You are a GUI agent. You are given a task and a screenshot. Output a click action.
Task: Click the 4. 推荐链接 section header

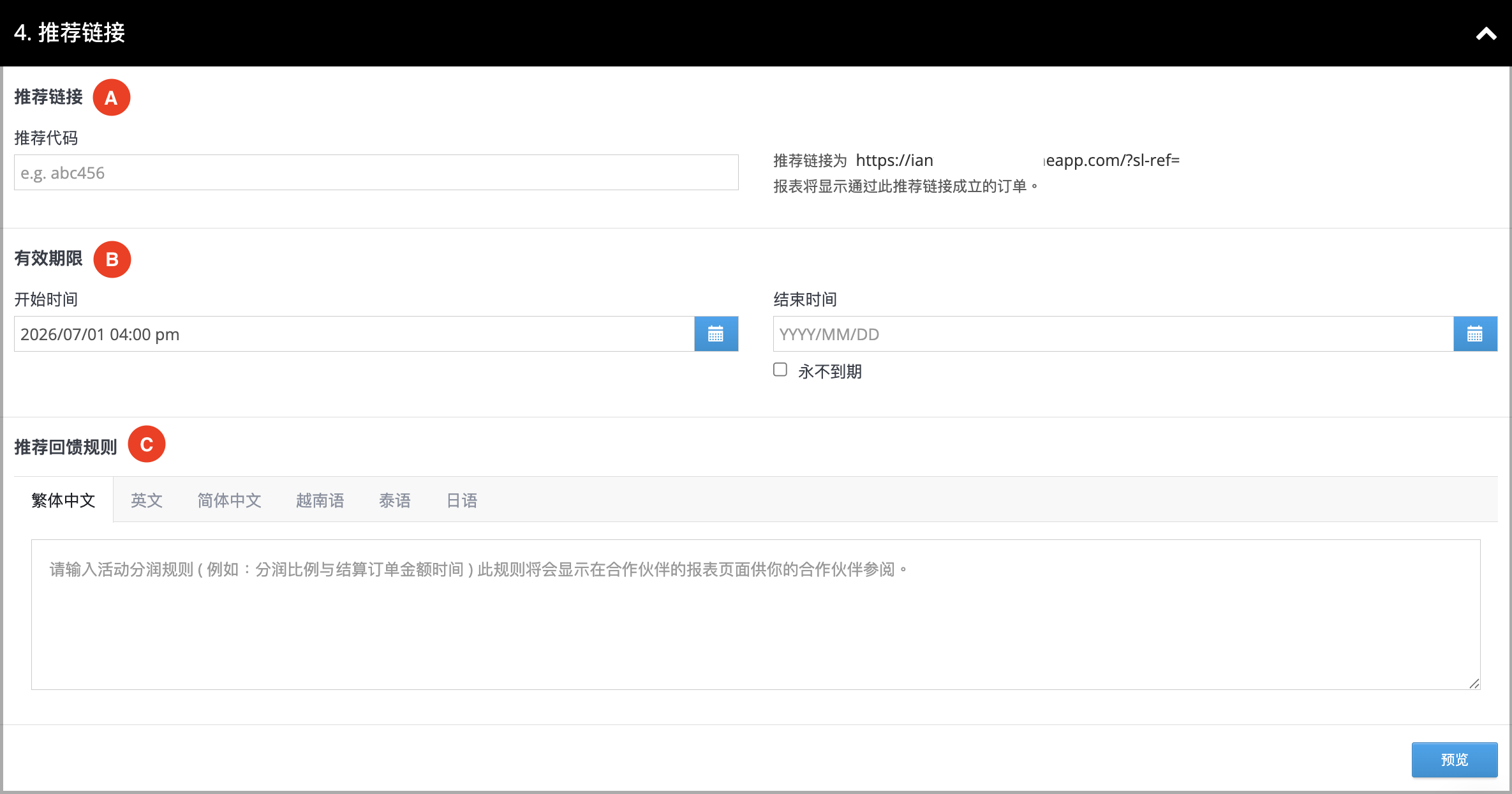tap(756, 33)
